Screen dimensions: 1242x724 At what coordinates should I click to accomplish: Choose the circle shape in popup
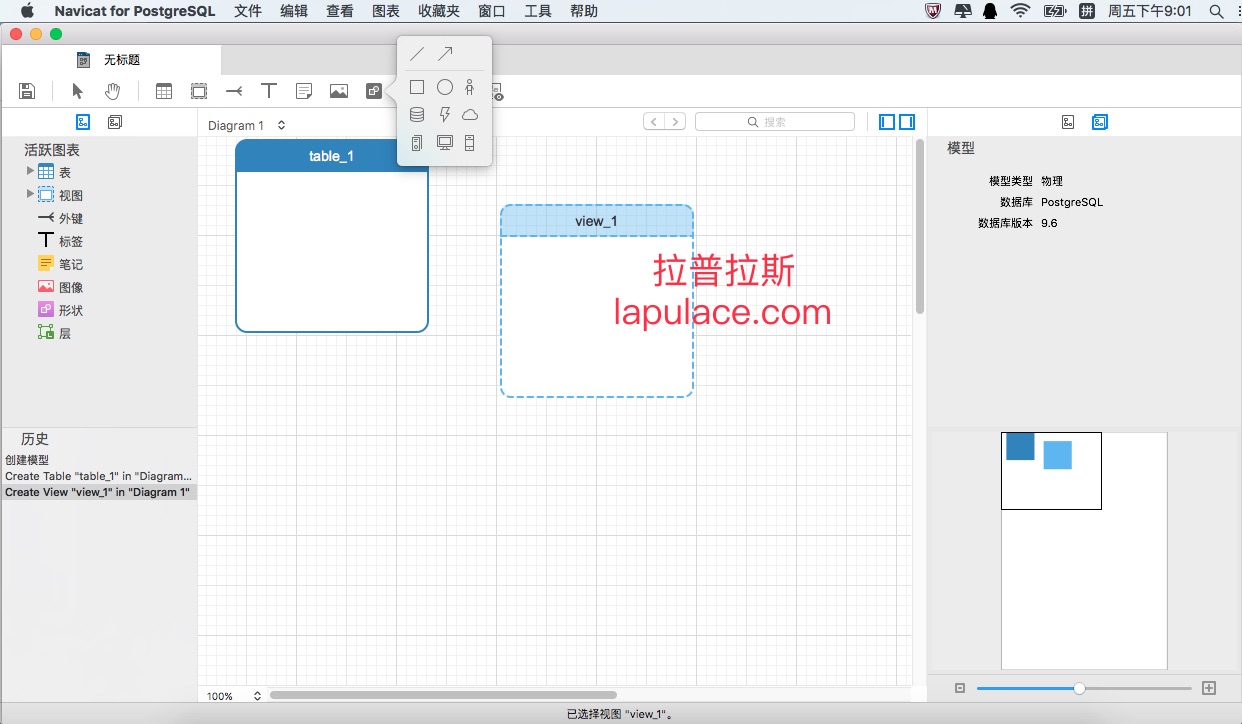pyautogui.click(x=445, y=88)
